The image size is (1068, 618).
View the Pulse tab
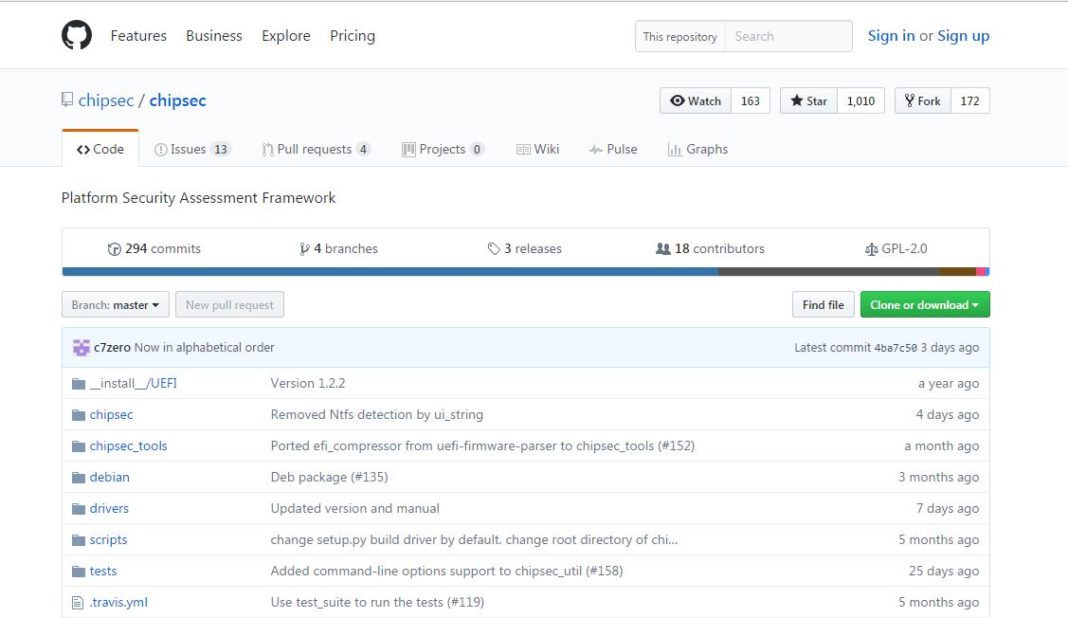point(614,149)
